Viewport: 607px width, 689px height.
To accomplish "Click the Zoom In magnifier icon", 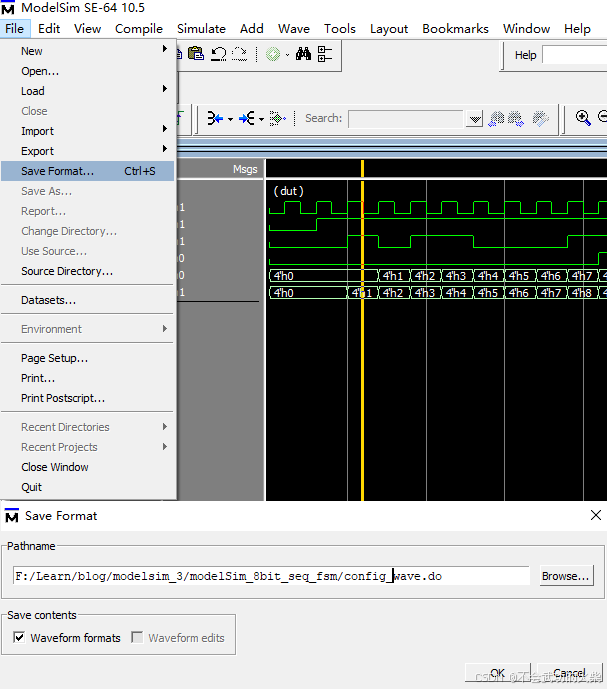I will [x=583, y=118].
